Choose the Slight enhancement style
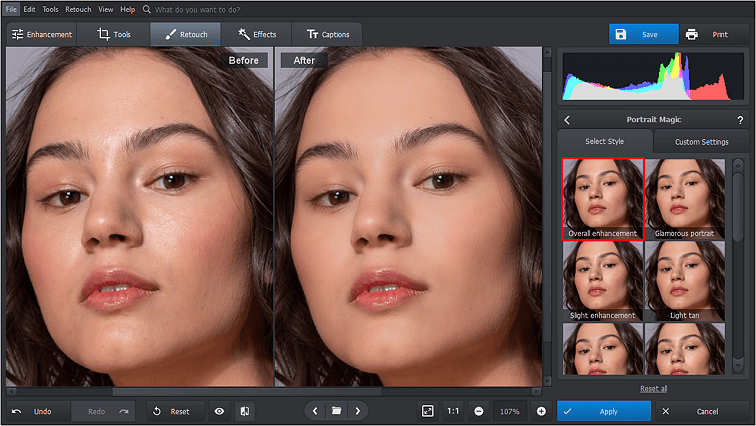Viewport: 756px width, 426px height. 603,281
